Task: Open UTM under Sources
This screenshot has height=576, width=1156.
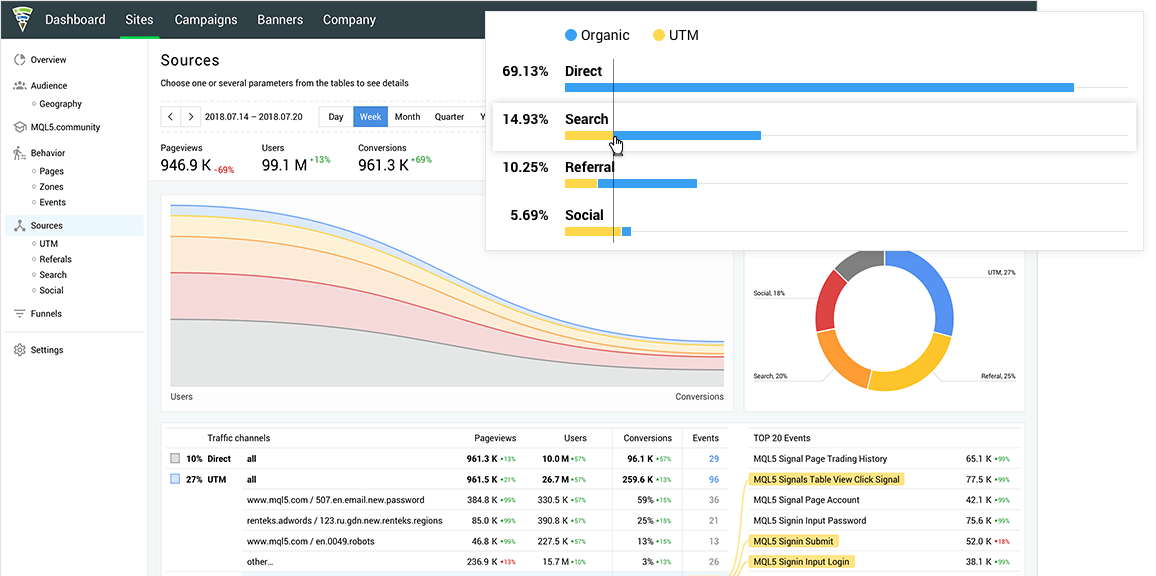Action: tap(49, 243)
